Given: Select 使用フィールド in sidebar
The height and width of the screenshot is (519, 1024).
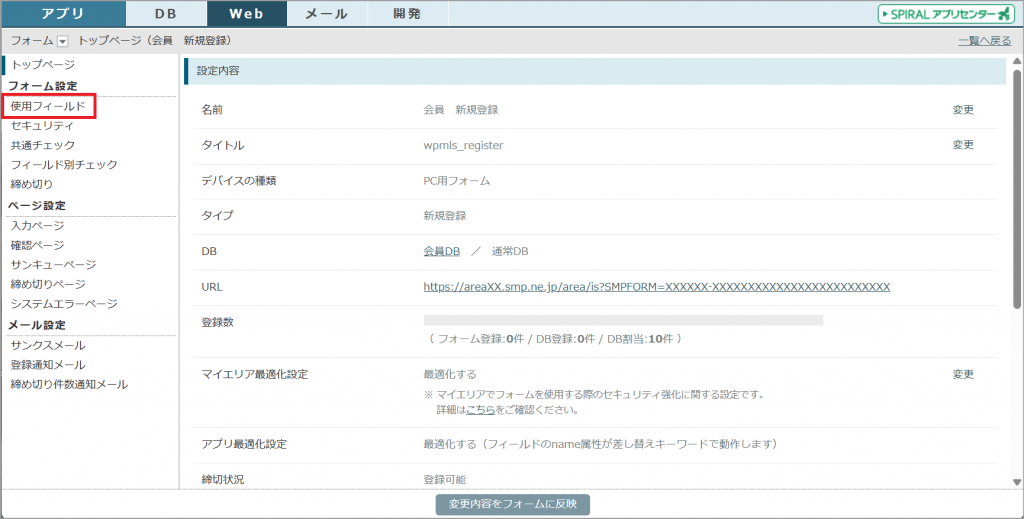Looking at the screenshot, I should tap(48, 106).
